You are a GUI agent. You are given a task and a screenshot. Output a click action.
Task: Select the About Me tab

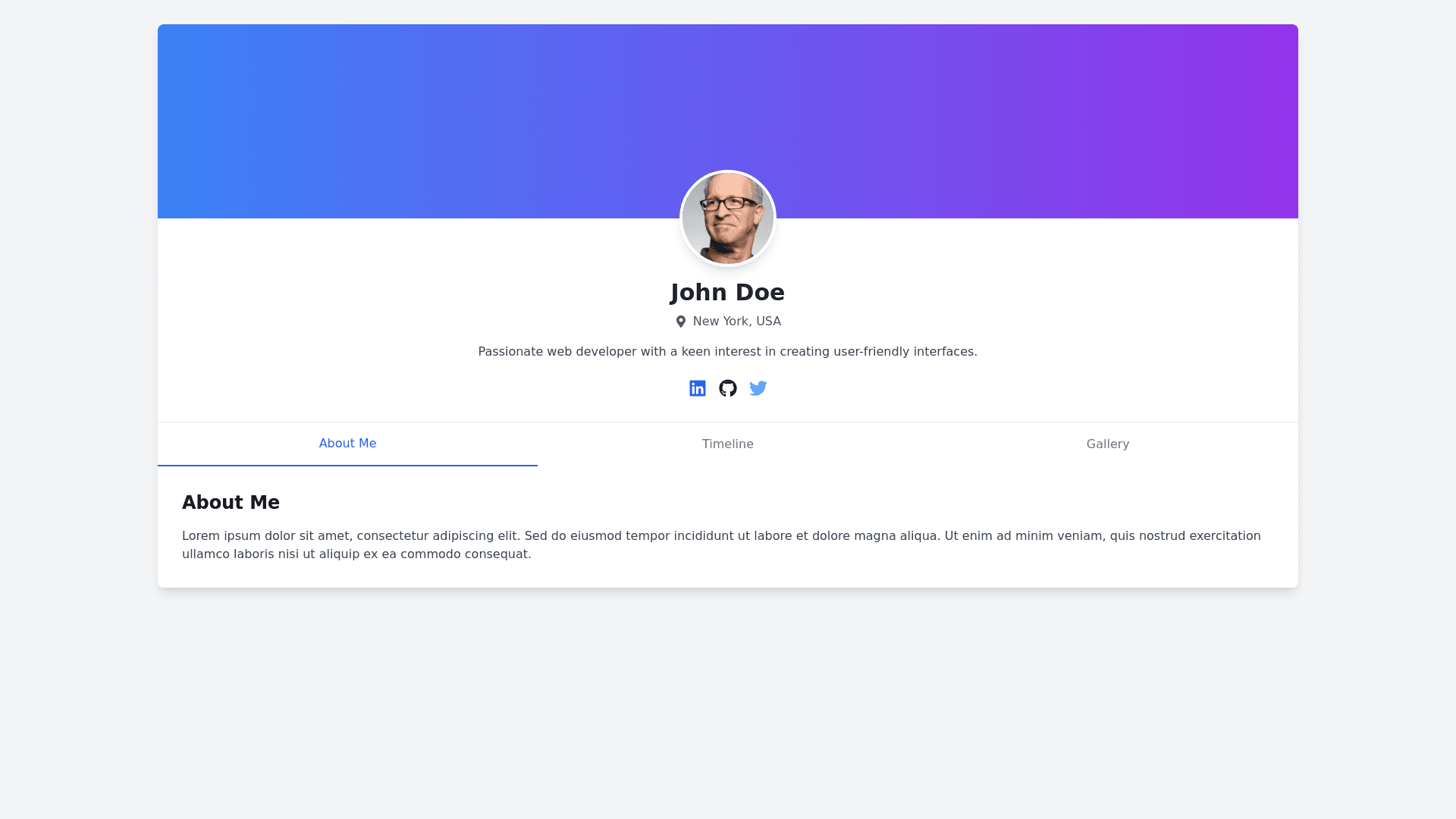[347, 444]
